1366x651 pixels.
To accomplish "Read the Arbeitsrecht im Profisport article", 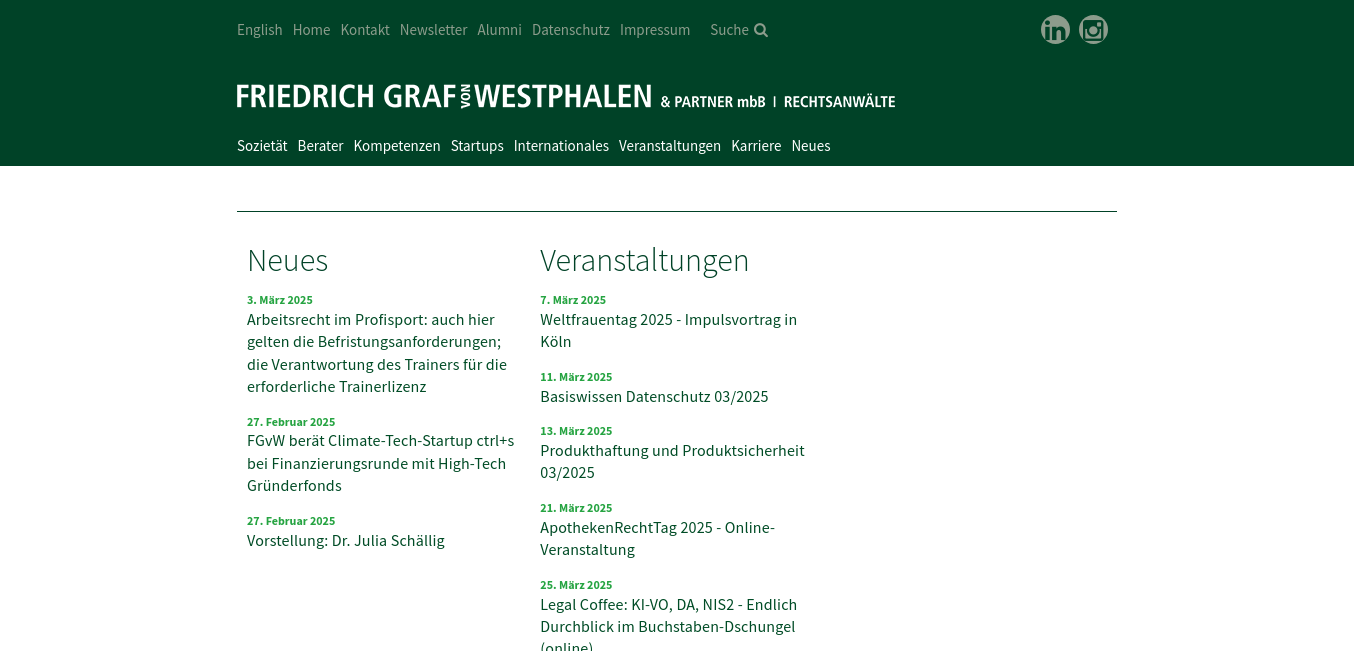I will pos(379,353).
